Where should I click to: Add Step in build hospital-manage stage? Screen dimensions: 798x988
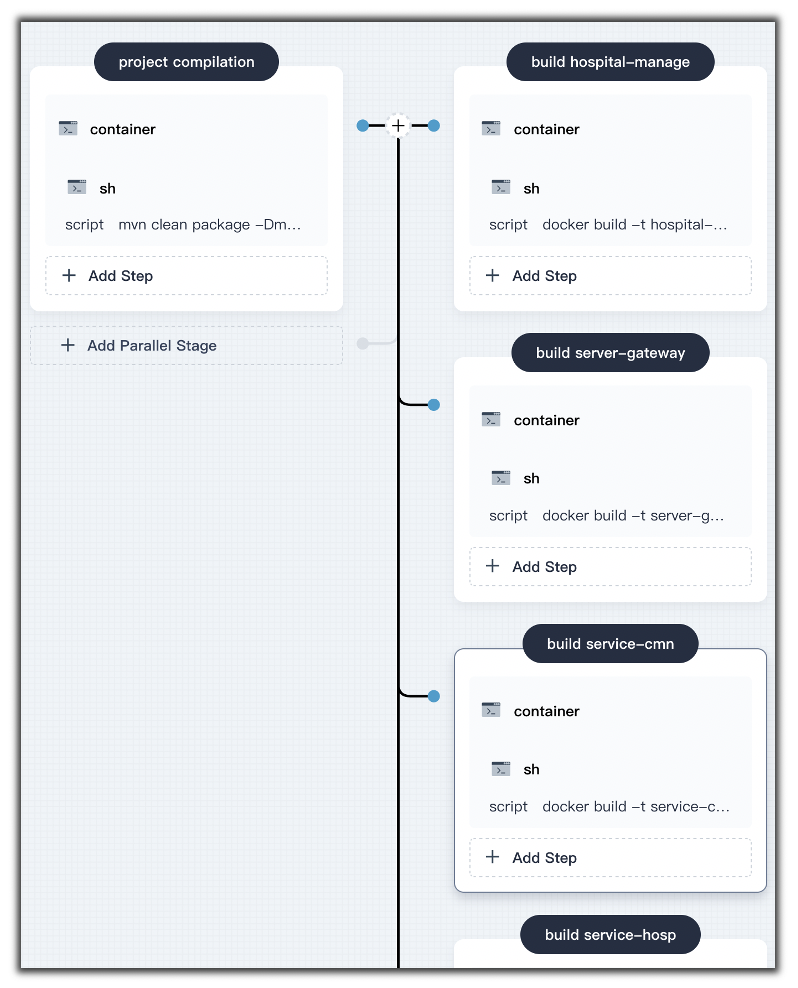(610, 275)
